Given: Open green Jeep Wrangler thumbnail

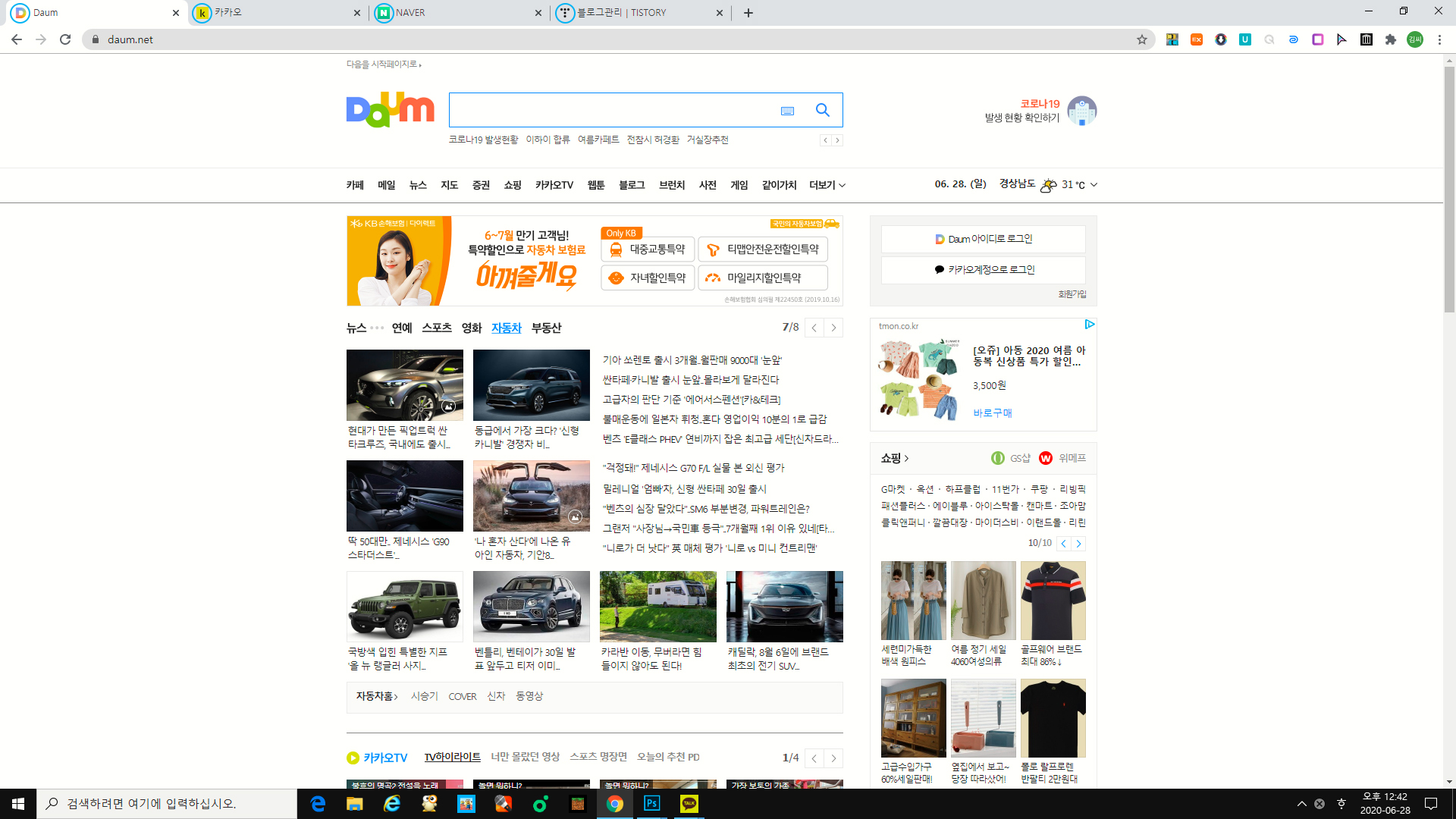Looking at the screenshot, I should [x=404, y=607].
